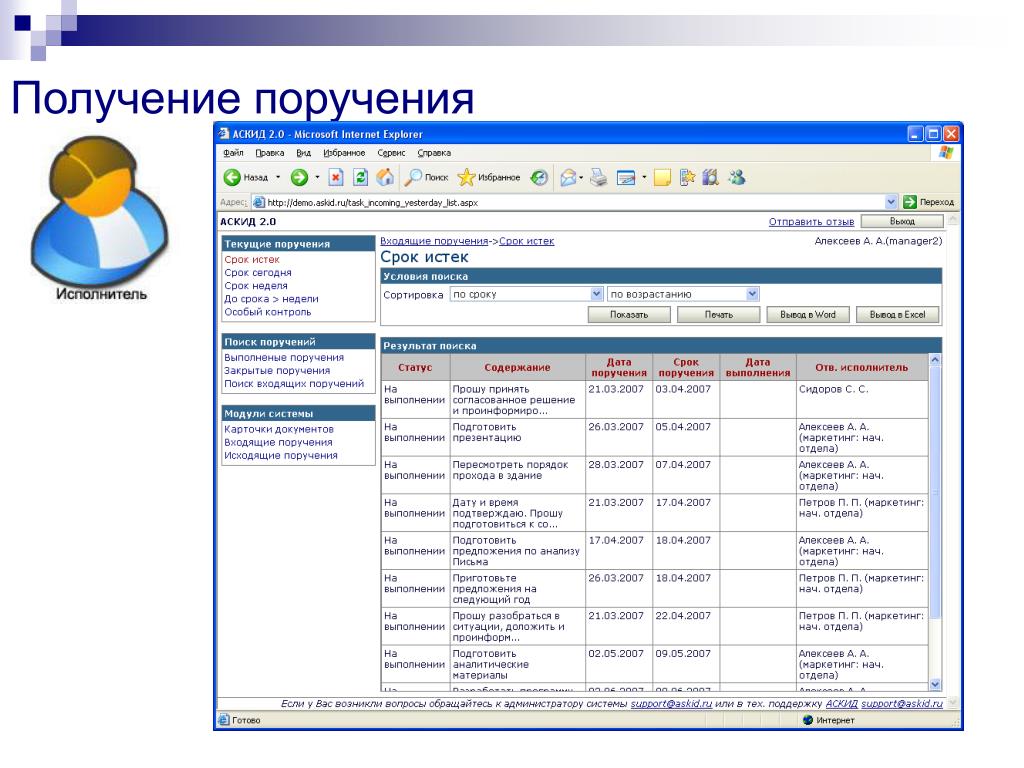Select Срок сегодня in the sidebar

coord(258,273)
